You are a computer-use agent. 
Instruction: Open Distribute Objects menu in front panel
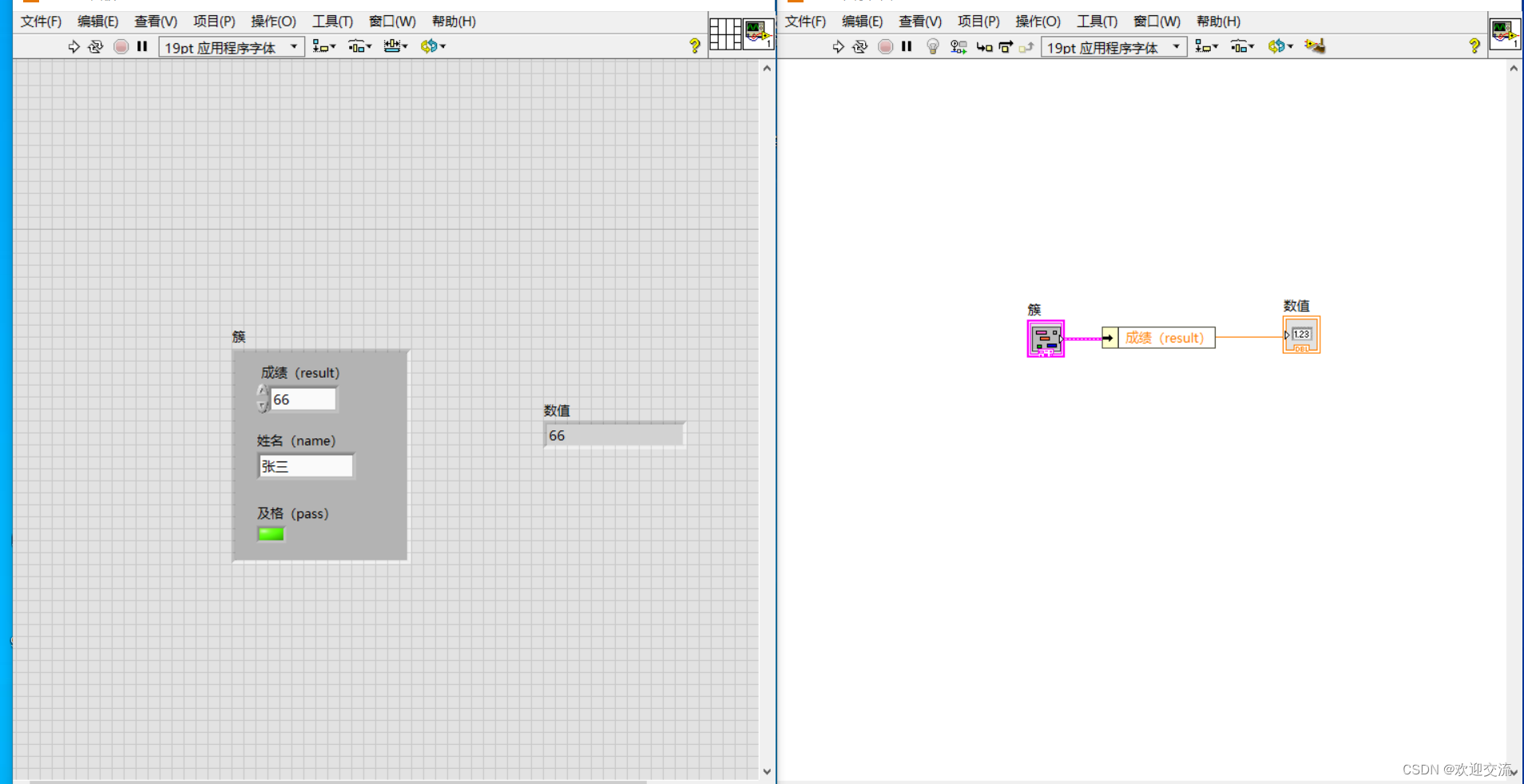click(x=360, y=46)
